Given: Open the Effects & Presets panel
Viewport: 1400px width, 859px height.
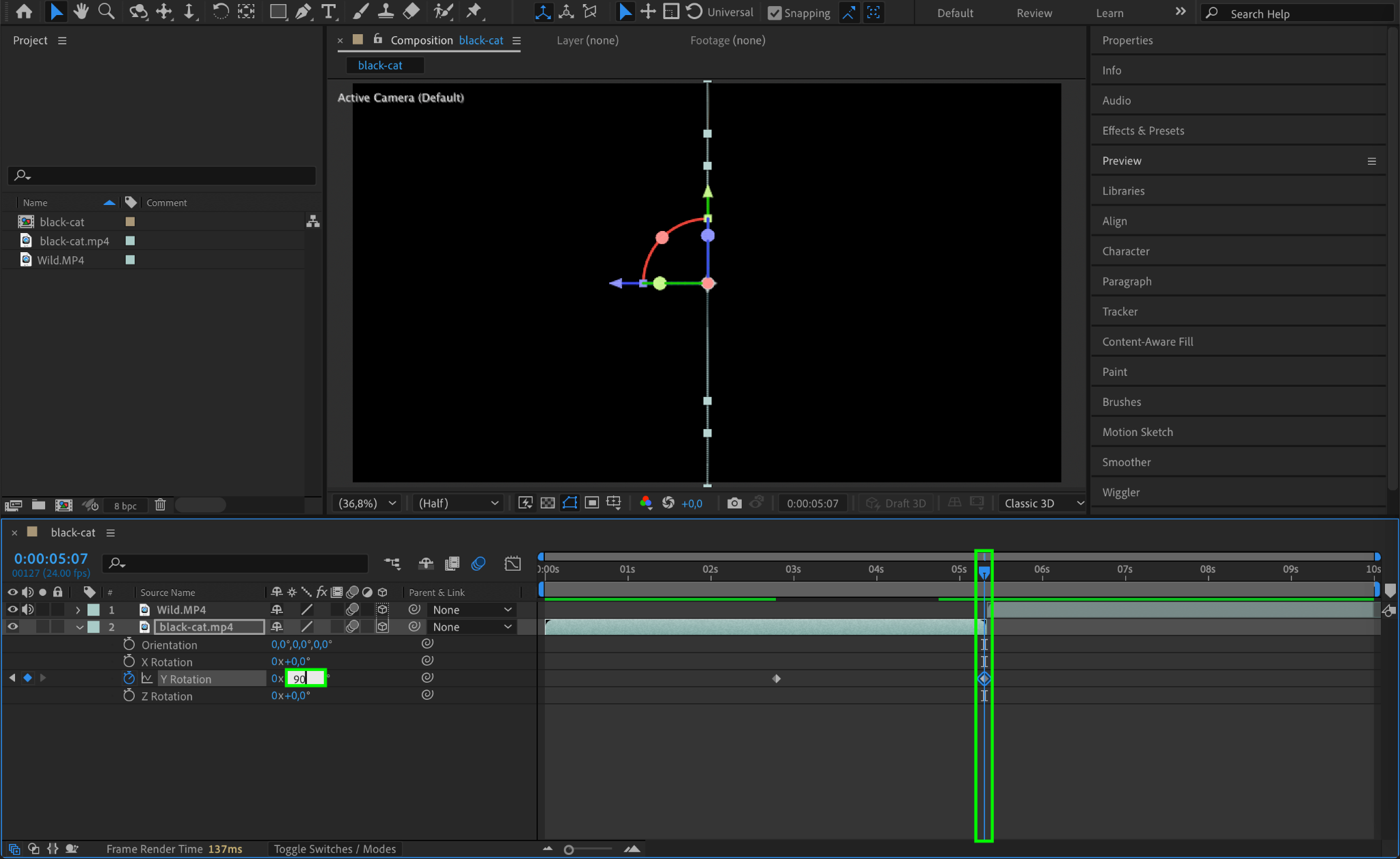Looking at the screenshot, I should click(x=1143, y=131).
